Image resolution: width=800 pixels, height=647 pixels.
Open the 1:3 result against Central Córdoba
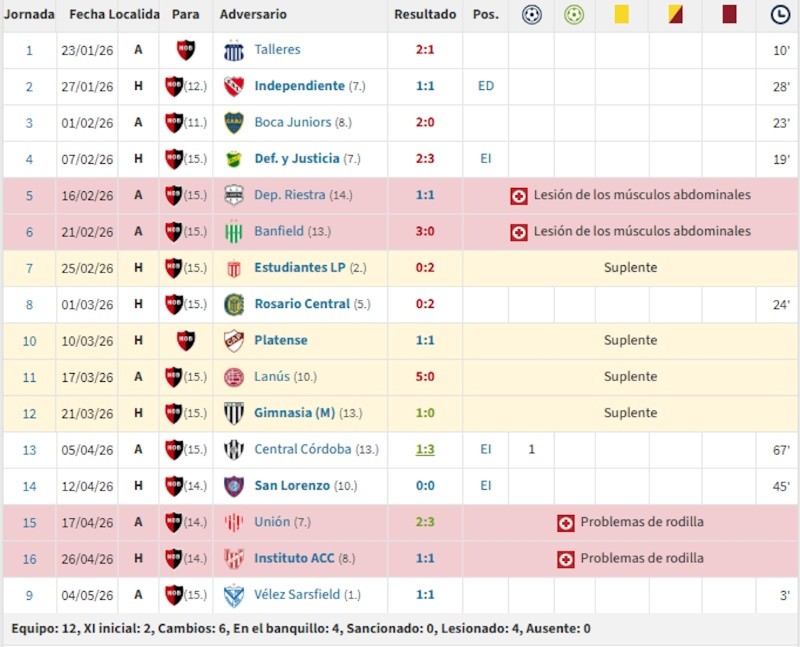[x=425, y=450]
